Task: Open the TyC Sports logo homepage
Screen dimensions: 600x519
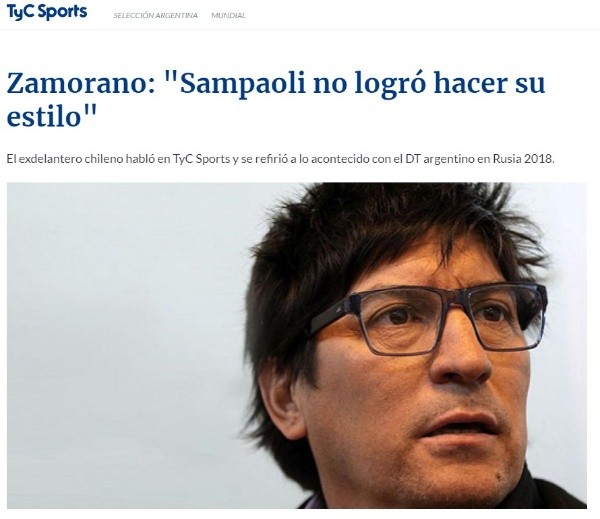Action: coord(47,11)
